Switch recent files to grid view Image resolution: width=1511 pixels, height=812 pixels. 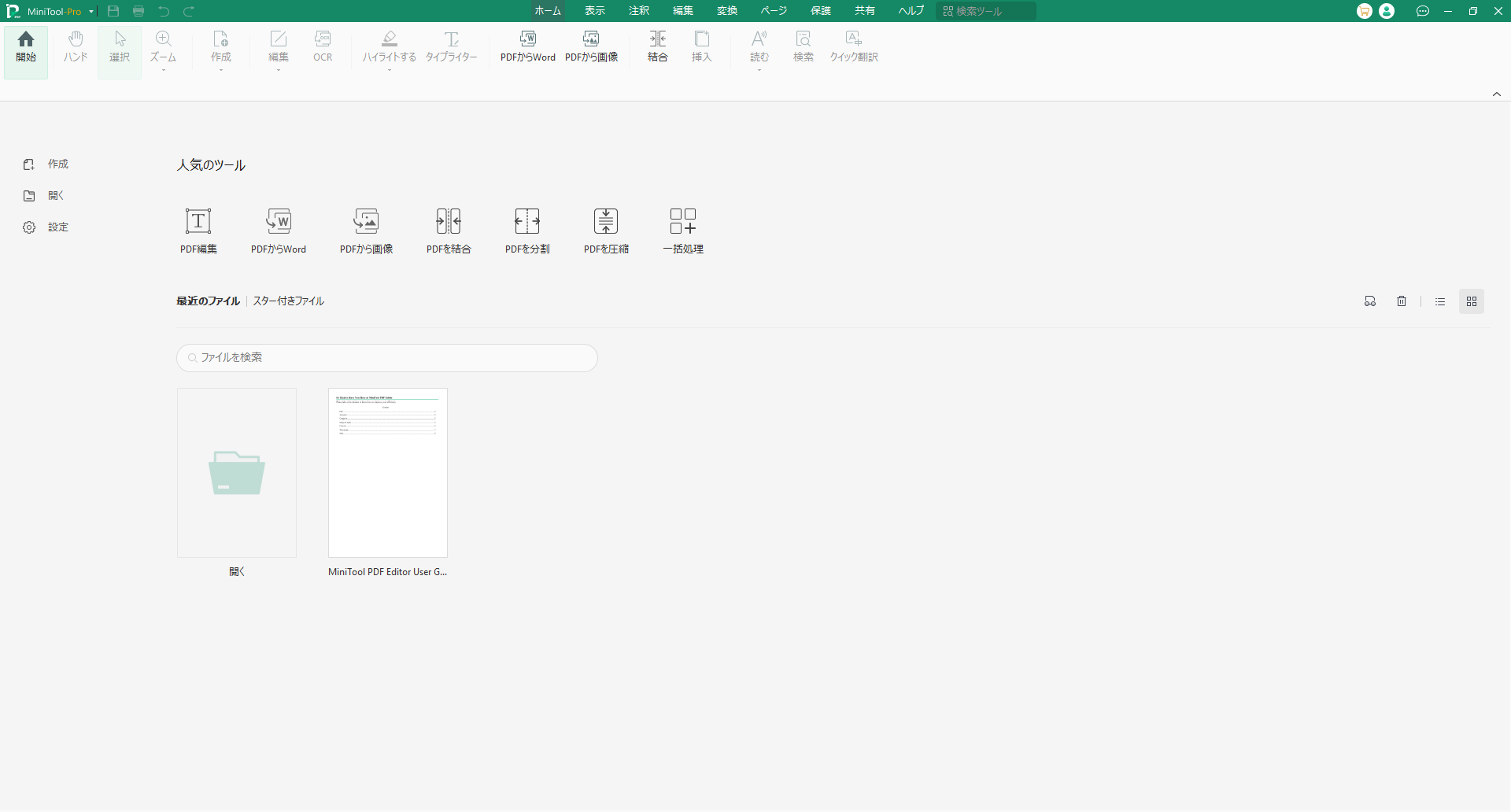[x=1472, y=301]
